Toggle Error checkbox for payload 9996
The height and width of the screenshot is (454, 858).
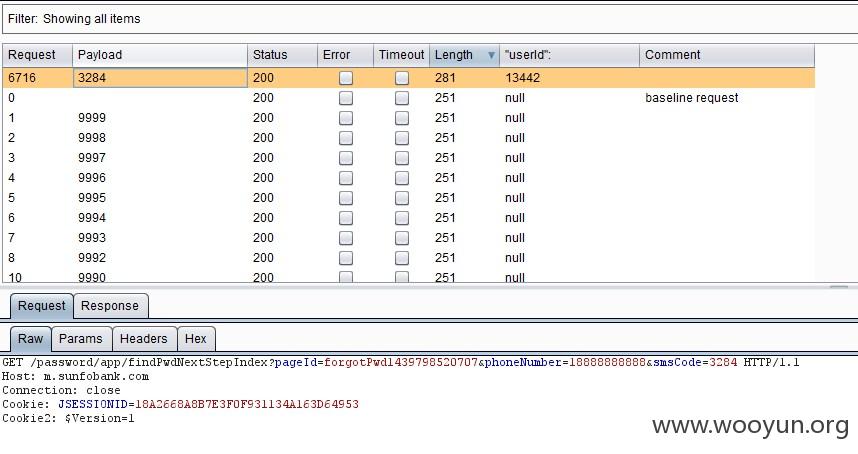click(x=346, y=178)
